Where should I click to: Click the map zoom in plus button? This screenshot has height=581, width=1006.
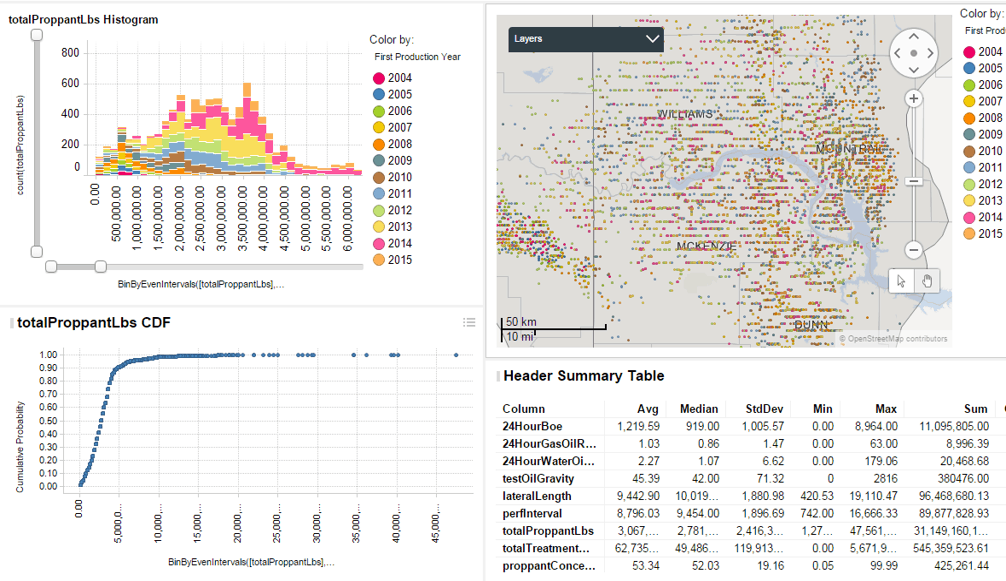point(913,98)
